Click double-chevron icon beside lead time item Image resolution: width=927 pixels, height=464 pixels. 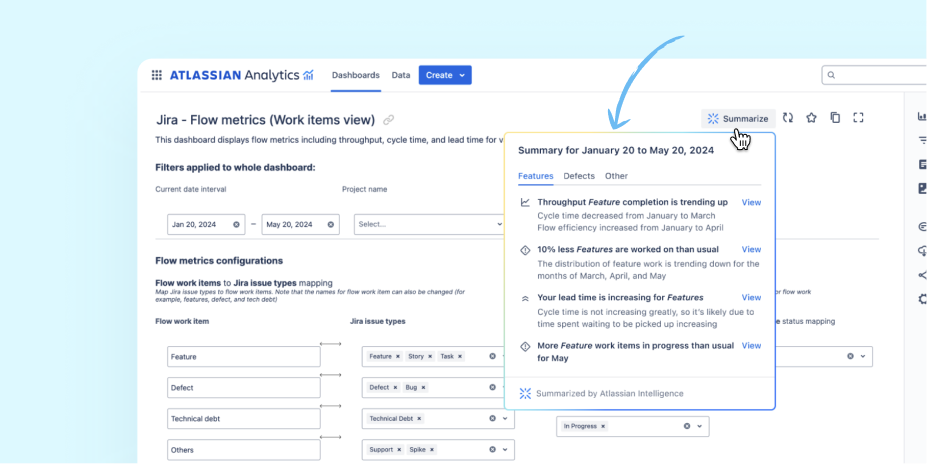coord(525,298)
